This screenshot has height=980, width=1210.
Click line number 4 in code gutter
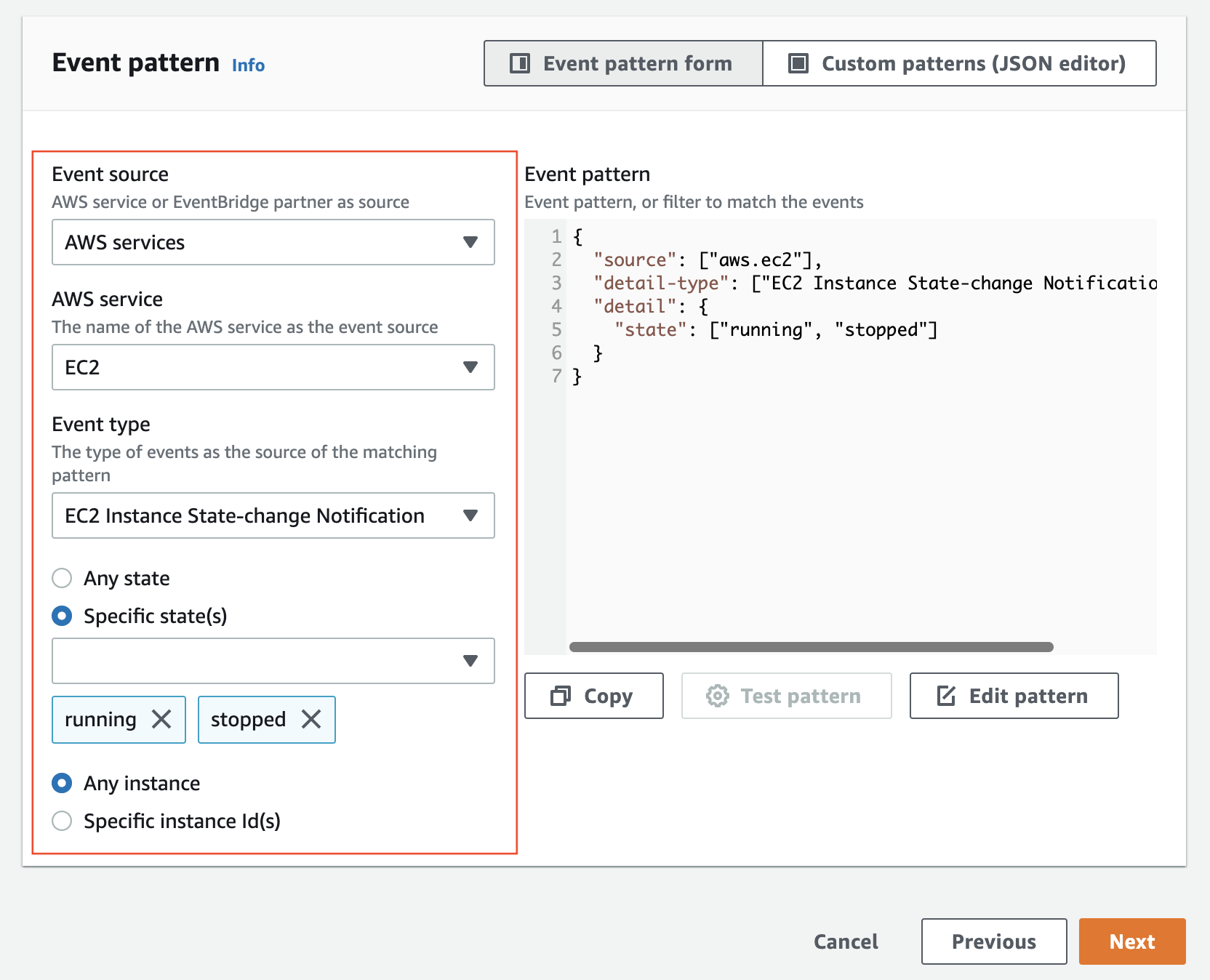[556, 306]
